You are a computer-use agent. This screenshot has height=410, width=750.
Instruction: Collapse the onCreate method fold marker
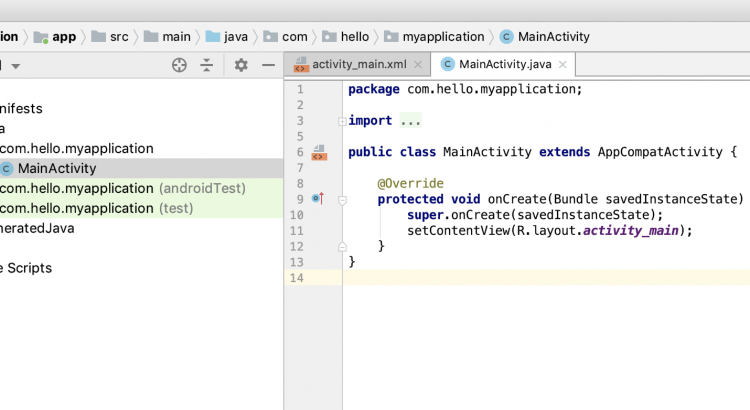coord(343,199)
